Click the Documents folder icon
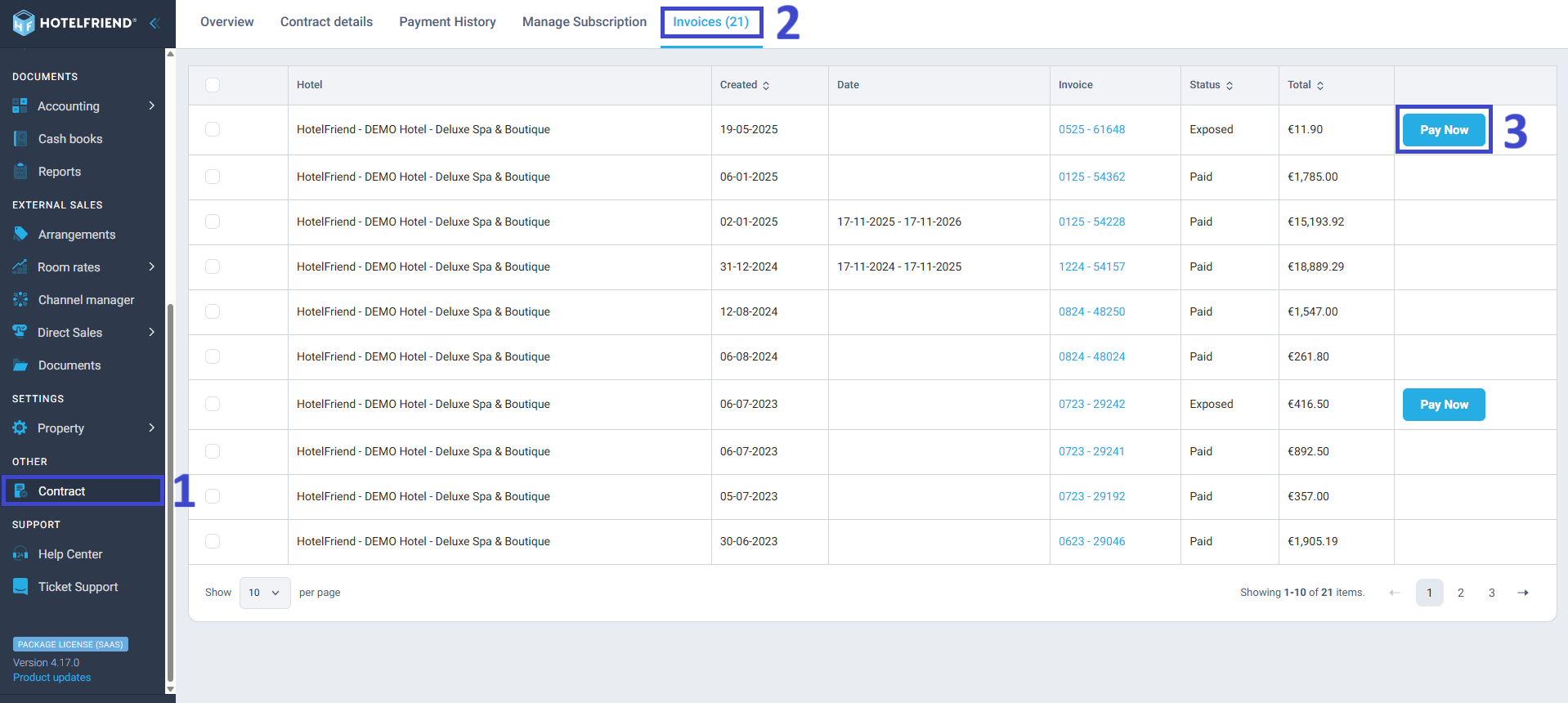This screenshot has width=1568, height=703. pyautogui.click(x=20, y=365)
